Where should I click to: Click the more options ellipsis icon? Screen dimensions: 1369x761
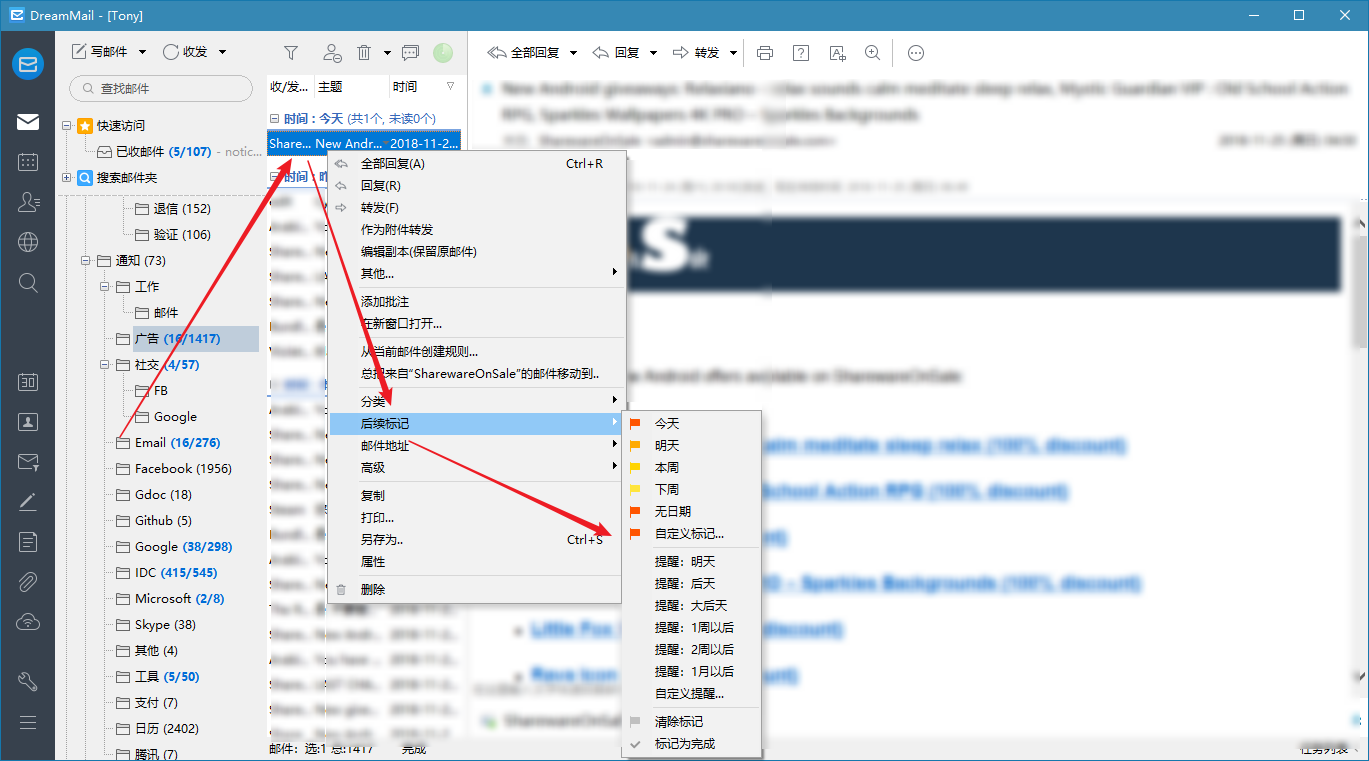[916, 53]
